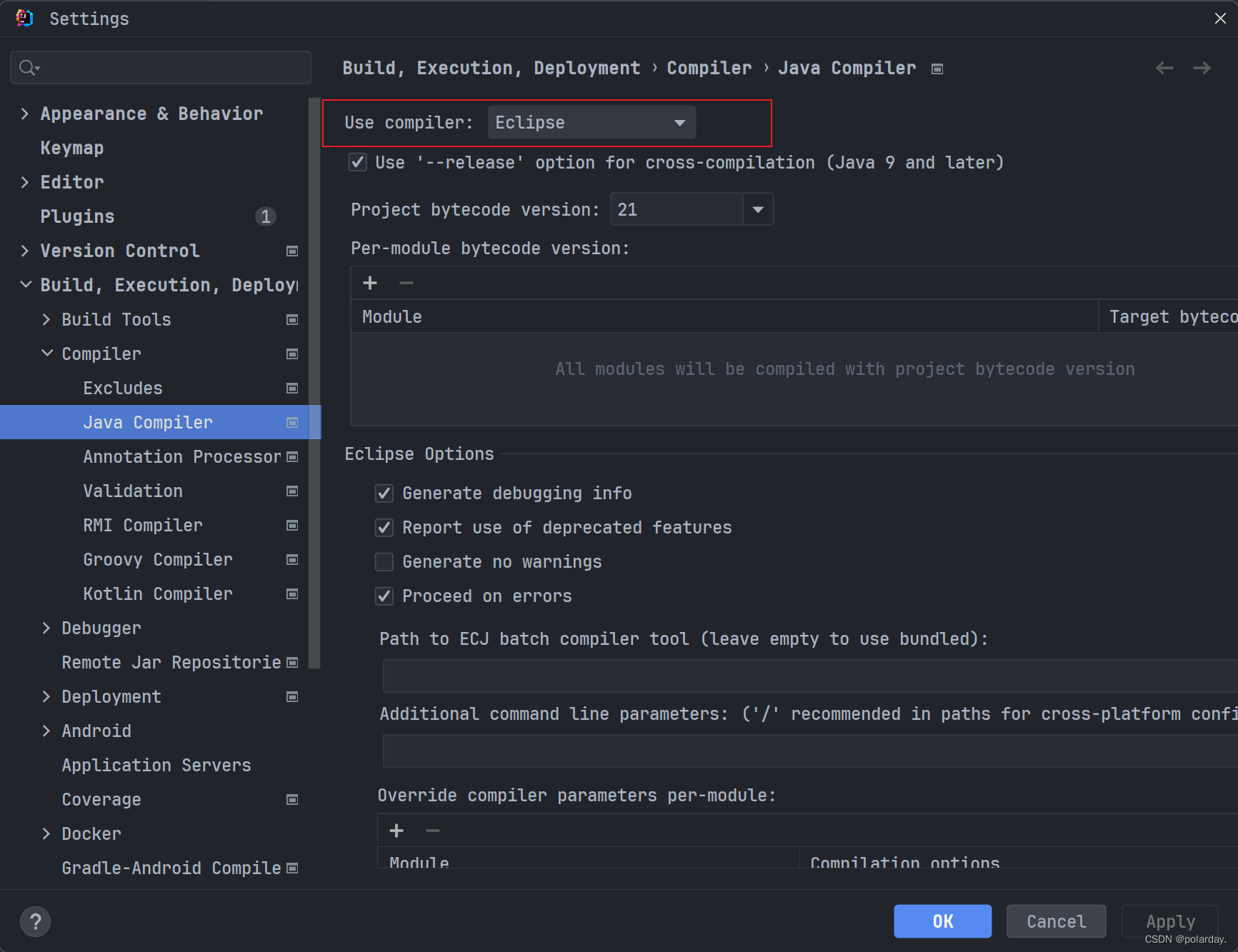Click the settings tree vertical scrollbar
This screenshot has width=1238, height=952.
(314, 384)
